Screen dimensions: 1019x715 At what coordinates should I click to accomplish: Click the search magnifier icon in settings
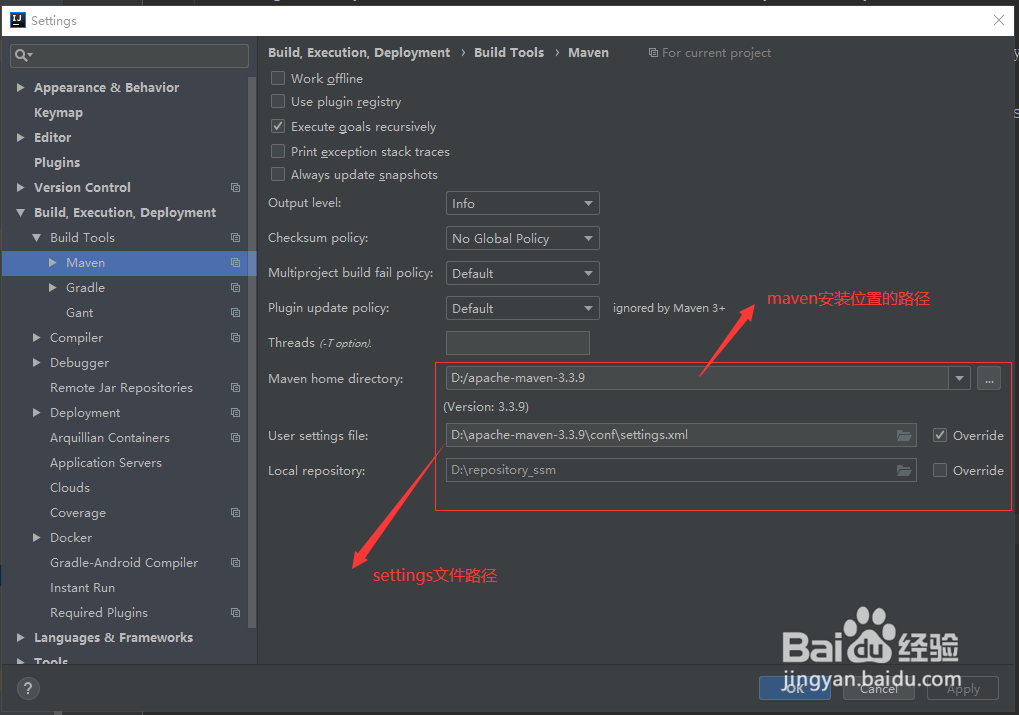[23, 56]
